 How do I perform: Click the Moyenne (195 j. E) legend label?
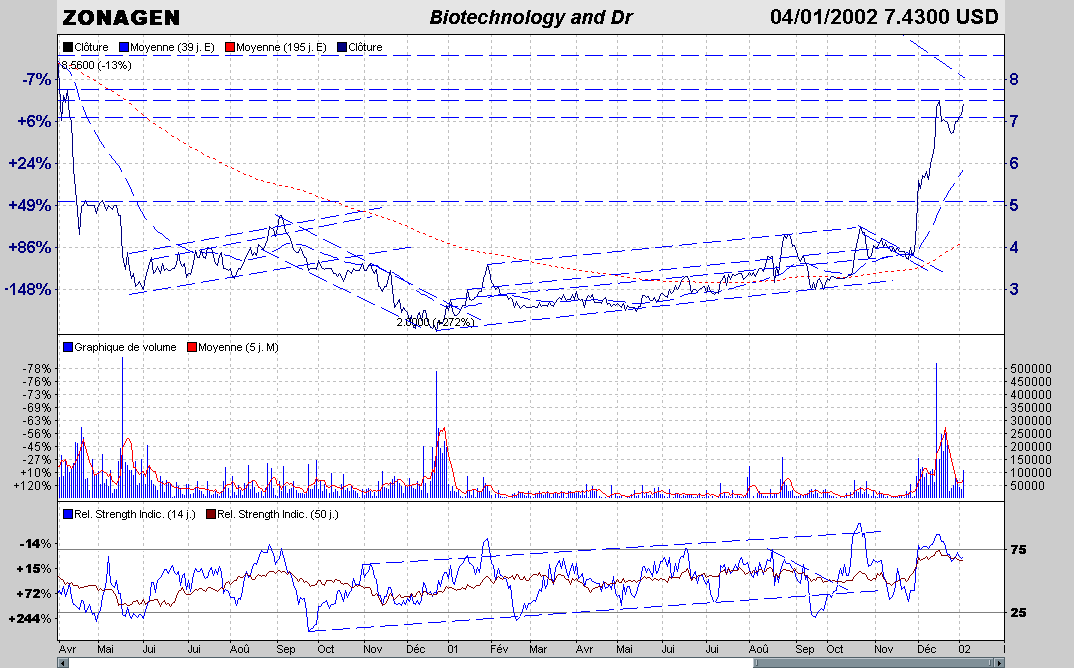tap(281, 47)
